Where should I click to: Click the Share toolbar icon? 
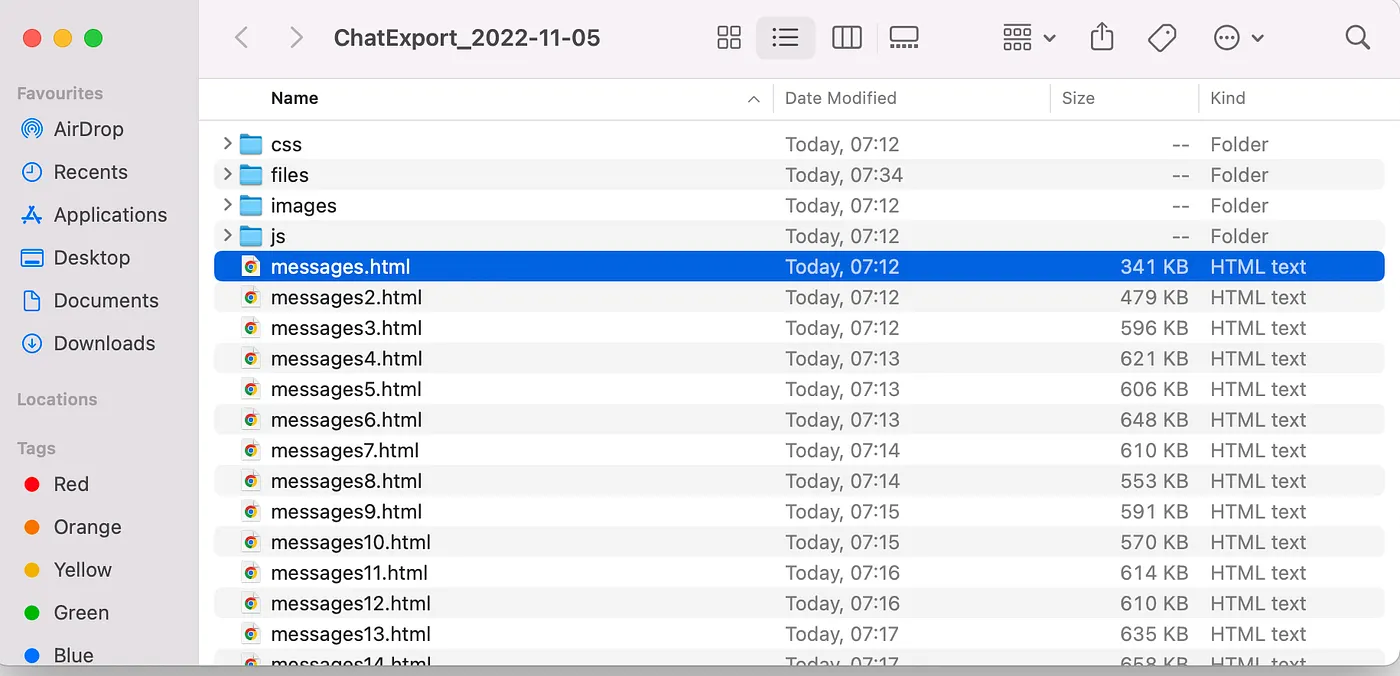tap(1101, 37)
